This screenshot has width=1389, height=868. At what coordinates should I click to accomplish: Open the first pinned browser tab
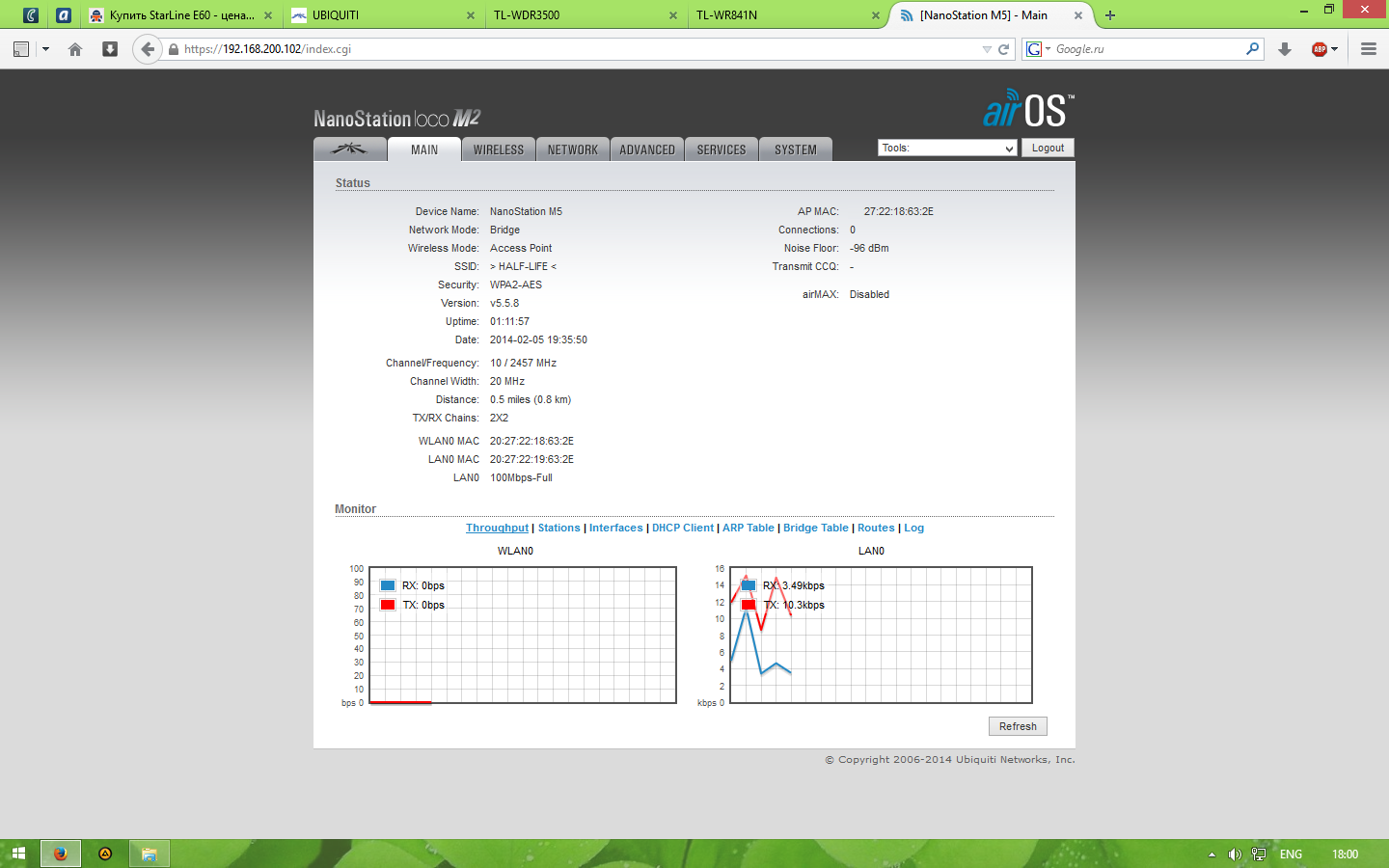tap(31, 15)
